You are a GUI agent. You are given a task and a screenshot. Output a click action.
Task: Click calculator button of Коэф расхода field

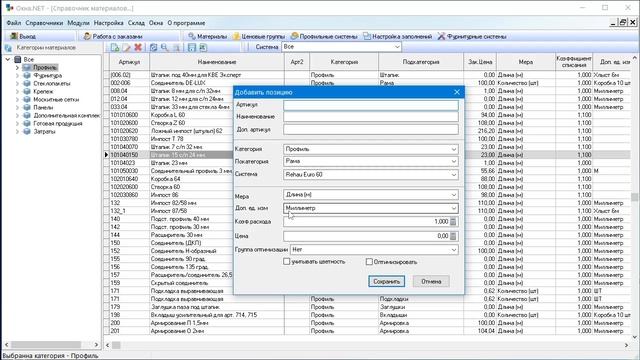453,222
